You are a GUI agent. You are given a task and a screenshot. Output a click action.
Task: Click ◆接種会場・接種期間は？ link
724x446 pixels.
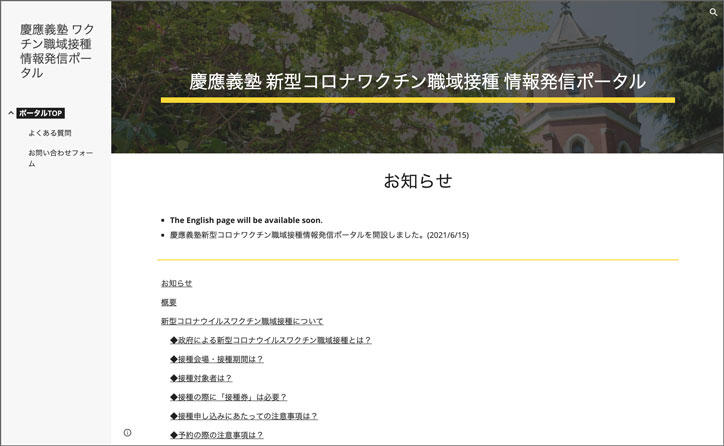pyautogui.click(x=216, y=359)
